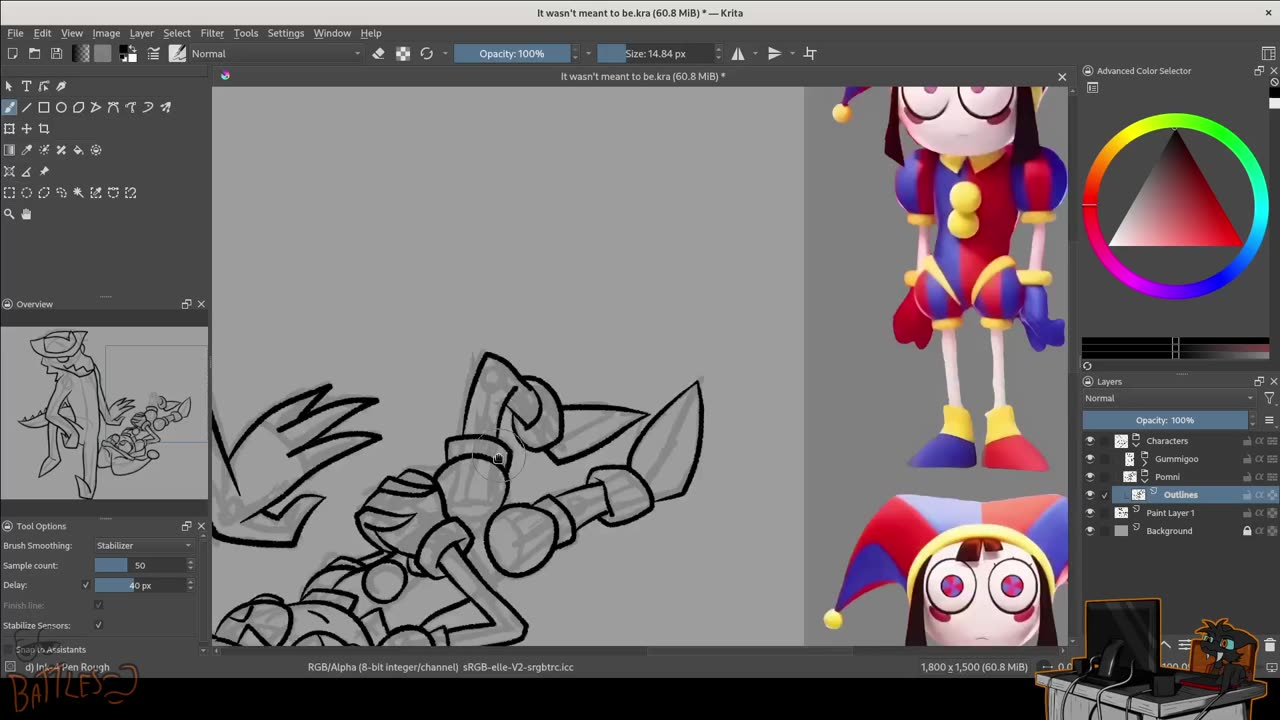Select the Ellipse tool
Viewport: 1280px width, 720px height.
pyautogui.click(x=61, y=107)
